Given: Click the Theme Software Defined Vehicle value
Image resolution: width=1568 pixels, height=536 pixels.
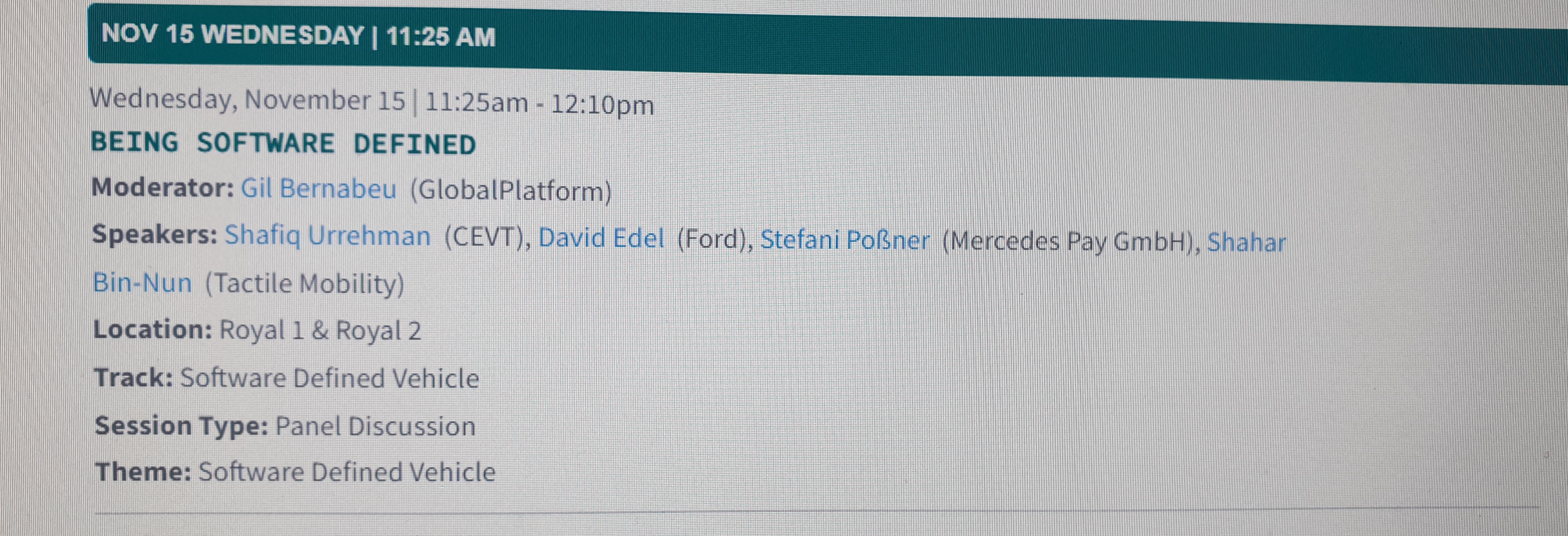Looking at the screenshot, I should [x=347, y=472].
